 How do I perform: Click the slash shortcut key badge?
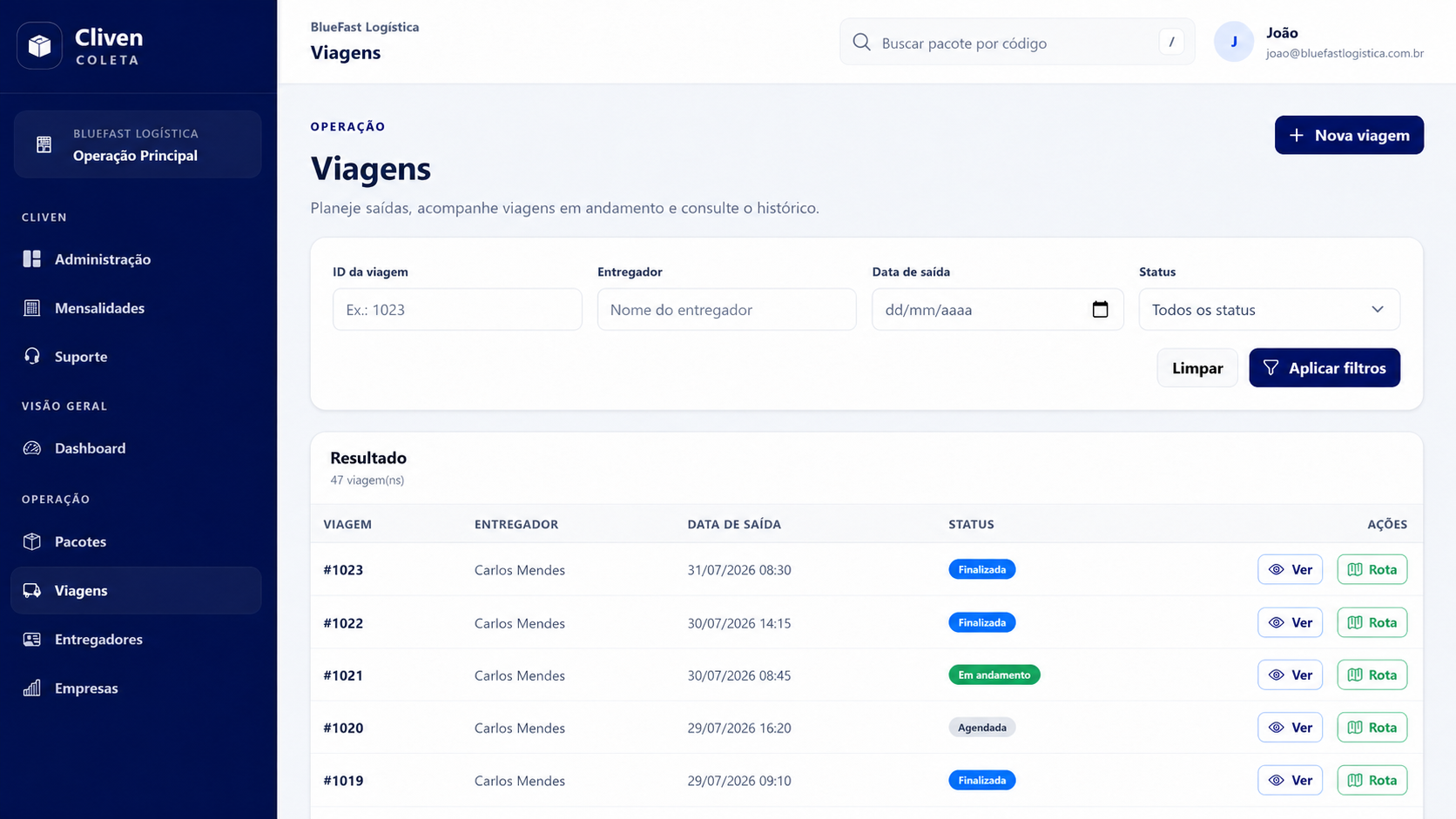[x=1171, y=42]
